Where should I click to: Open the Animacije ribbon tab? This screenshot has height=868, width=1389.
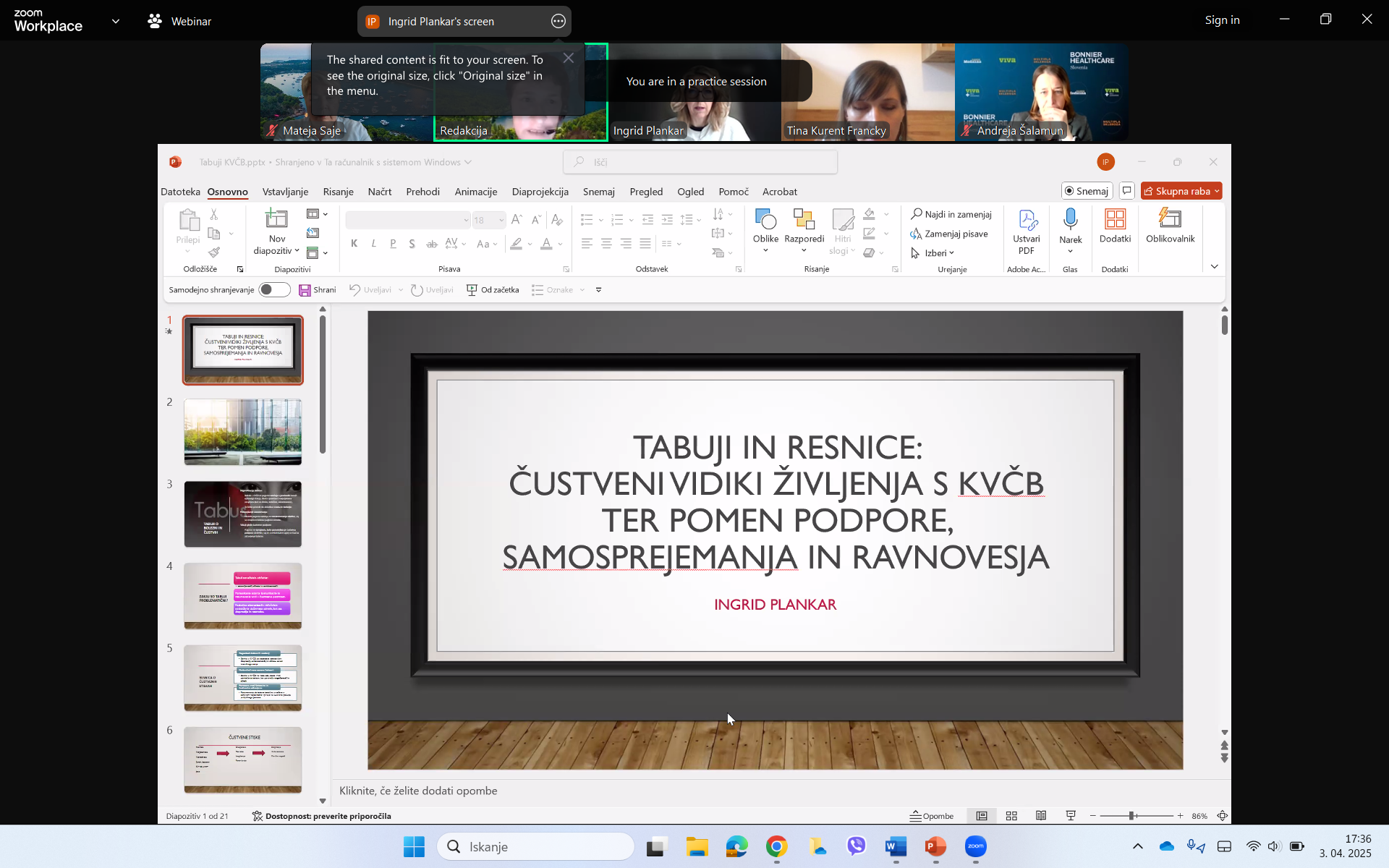point(475,192)
